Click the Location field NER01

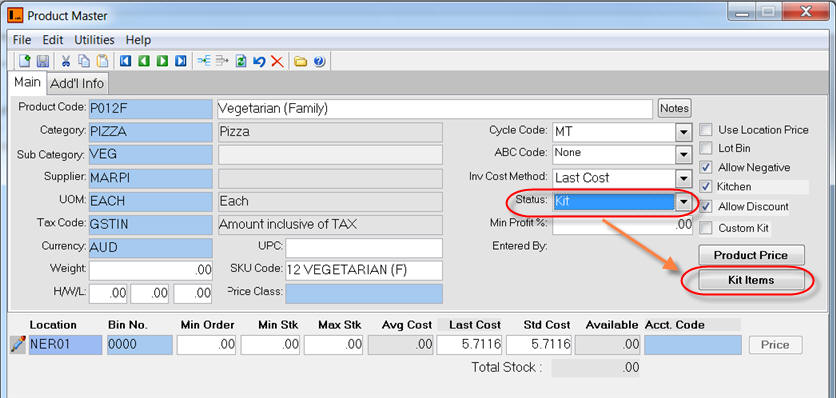pyautogui.click(x=65, y=345)
